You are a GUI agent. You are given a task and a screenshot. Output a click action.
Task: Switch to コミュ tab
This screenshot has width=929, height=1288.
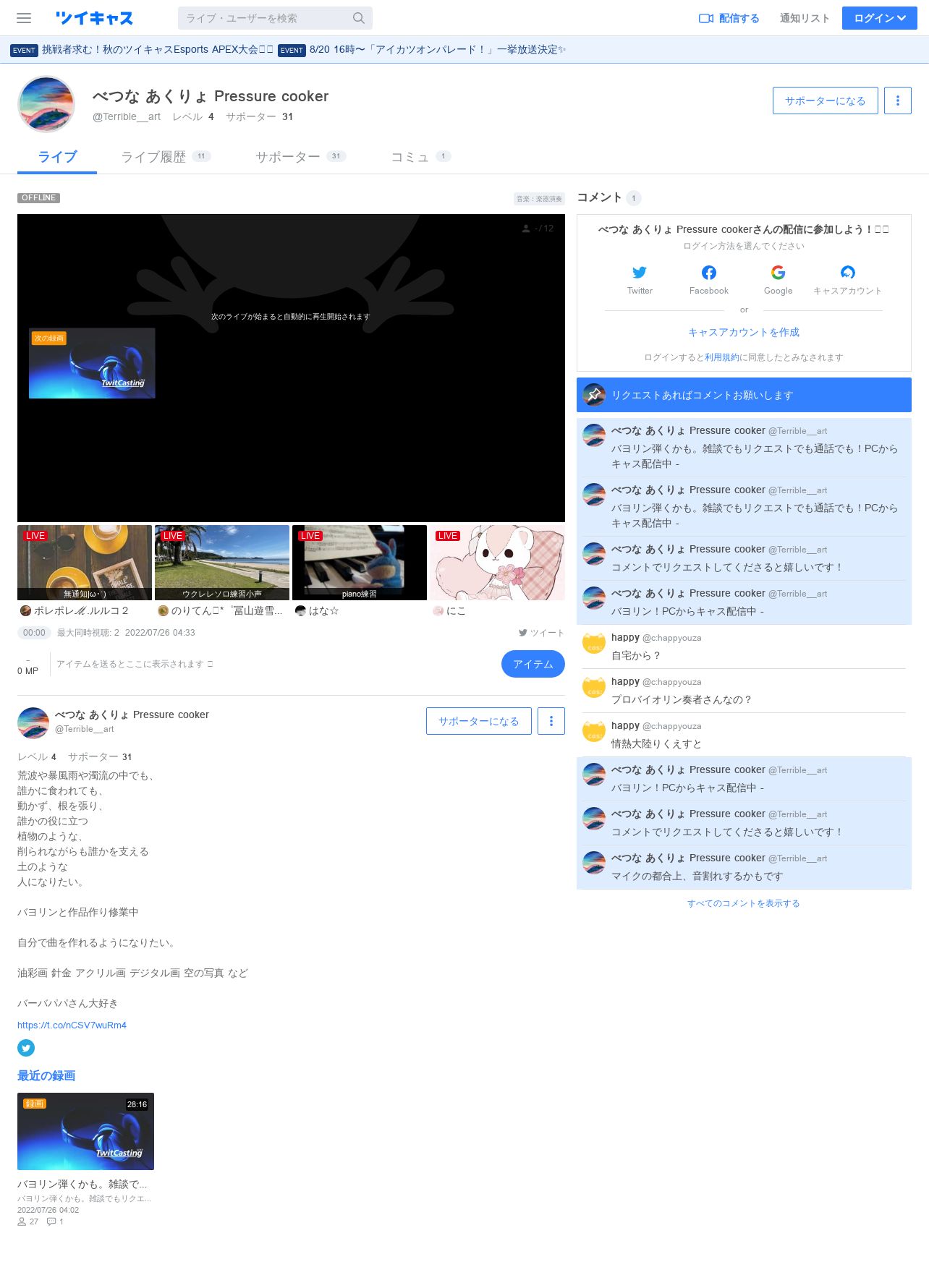point(420,157)
